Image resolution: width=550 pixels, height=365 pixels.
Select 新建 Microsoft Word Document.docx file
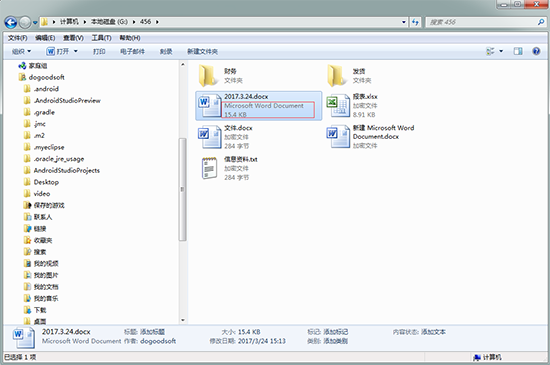(x=371, y=137)
